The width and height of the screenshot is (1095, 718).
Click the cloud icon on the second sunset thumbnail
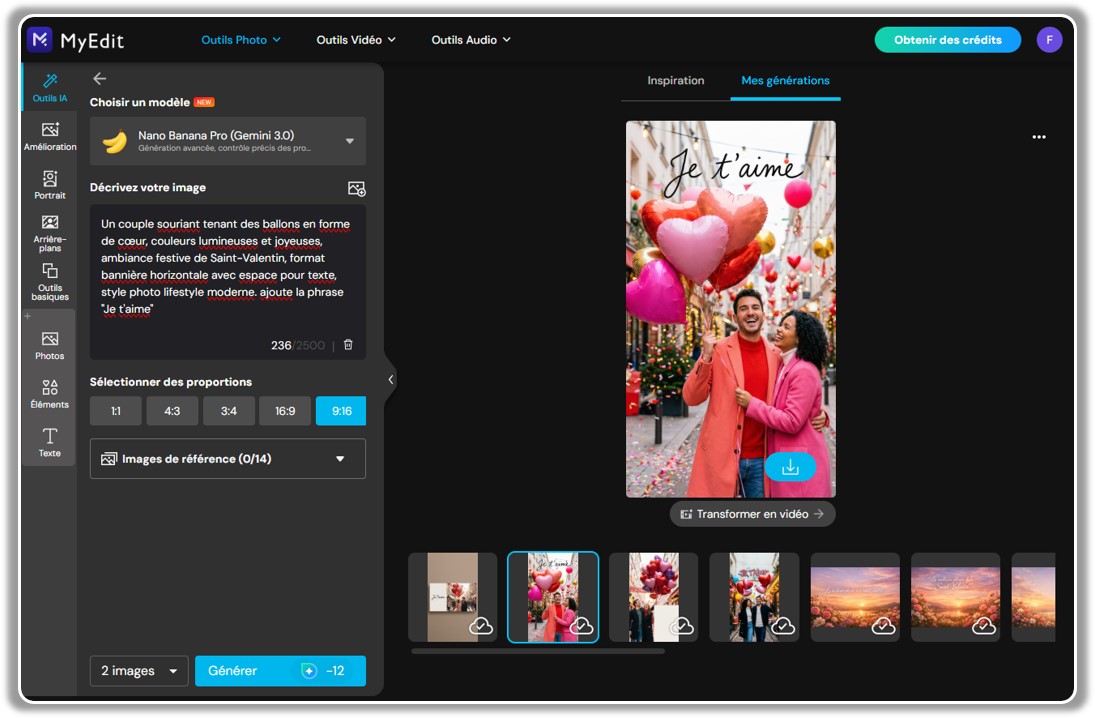pos(983,626)
